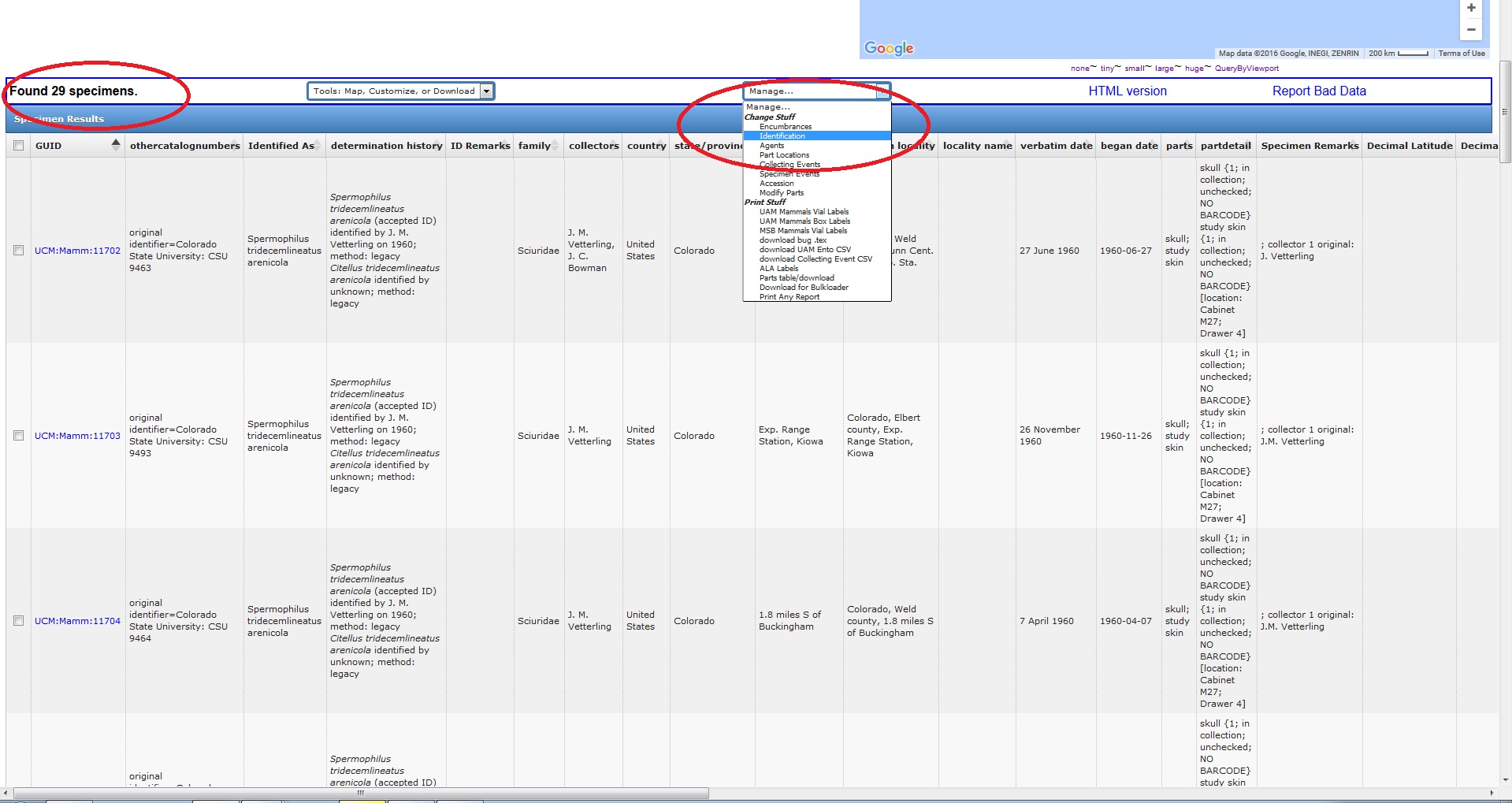The width and height of the screenshot is (1512, 803).
Task: Click the Report Bad Data link
Action: 1319,91
